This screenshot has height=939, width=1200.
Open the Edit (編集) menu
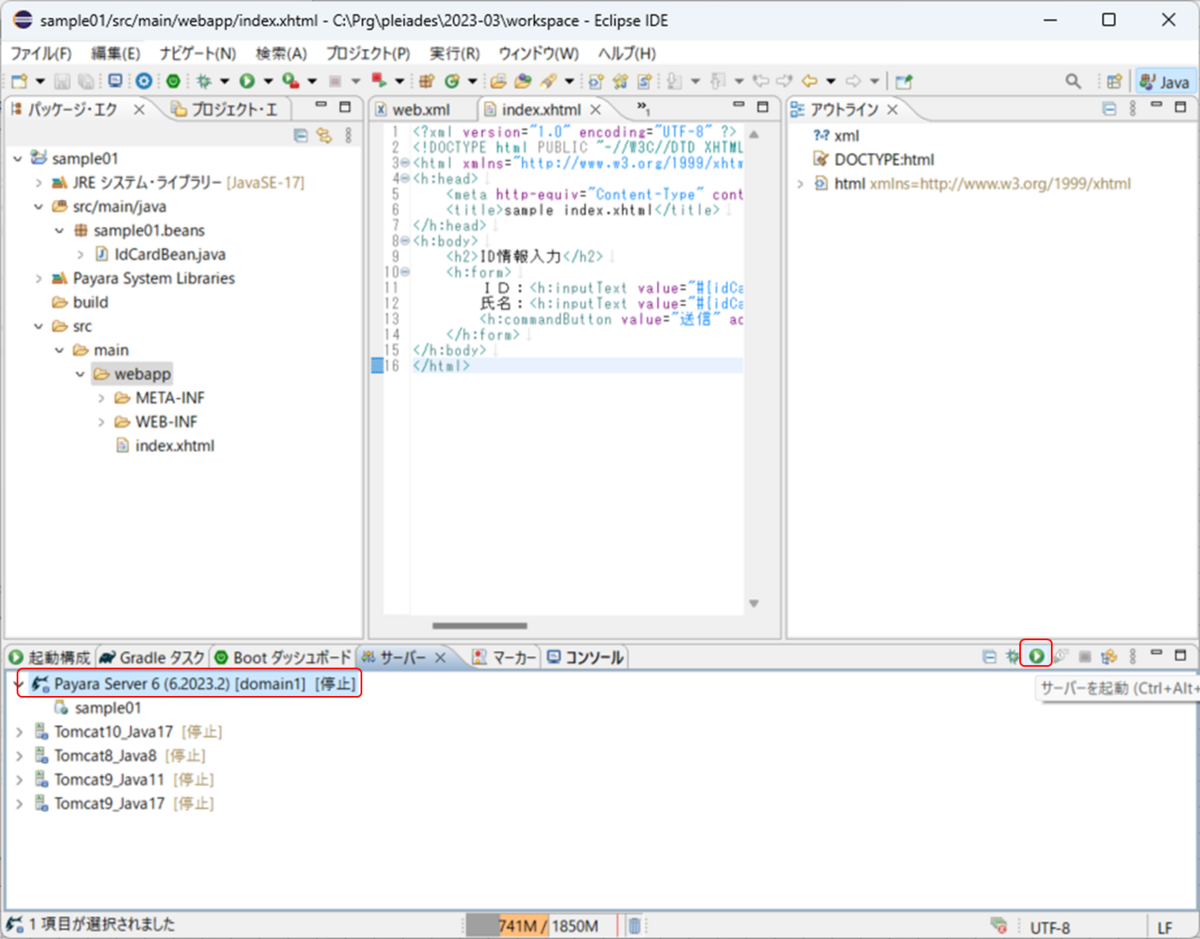116,53
